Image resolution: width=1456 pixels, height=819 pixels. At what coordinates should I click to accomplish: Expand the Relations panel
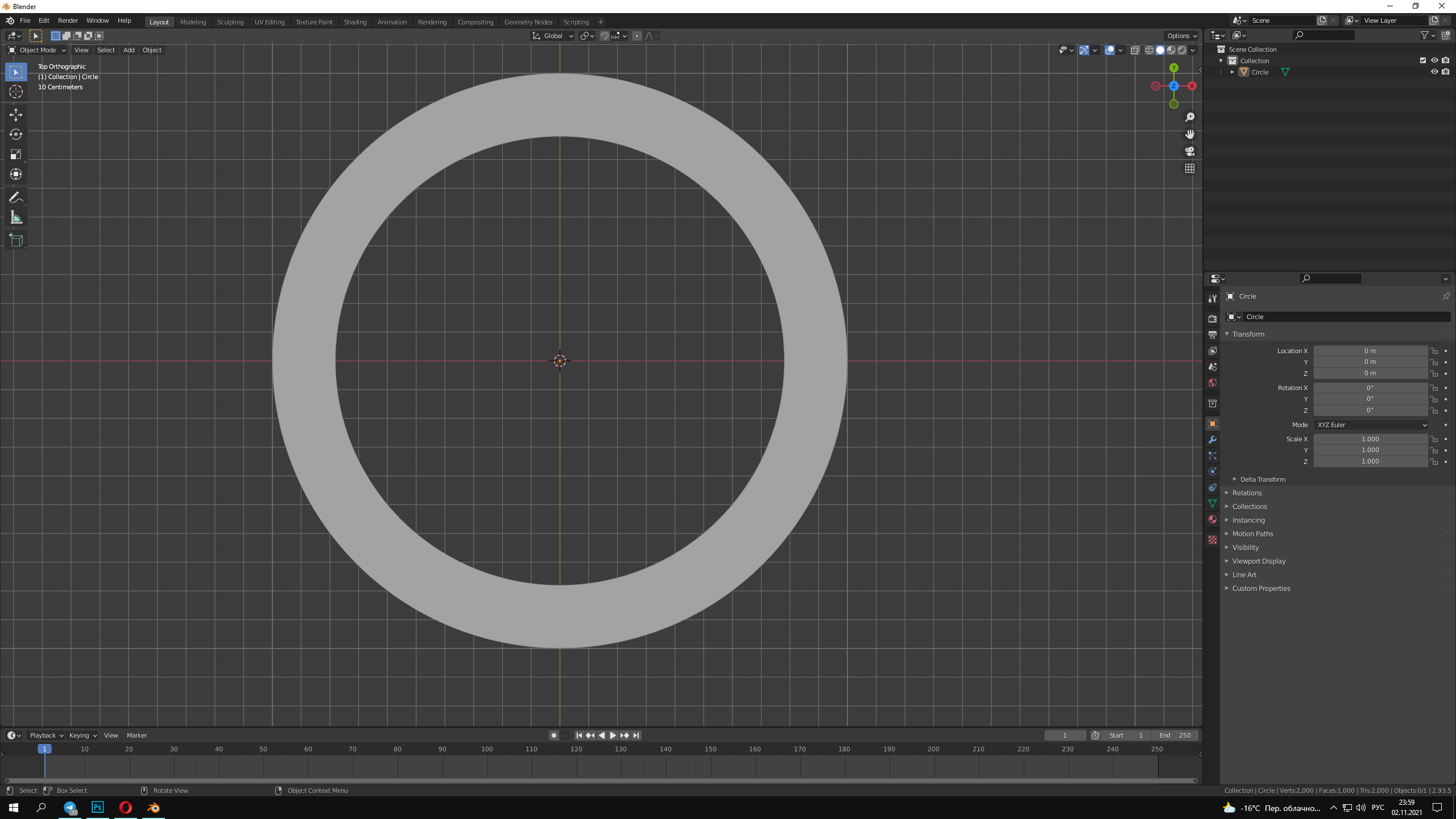coord(1246,493)
